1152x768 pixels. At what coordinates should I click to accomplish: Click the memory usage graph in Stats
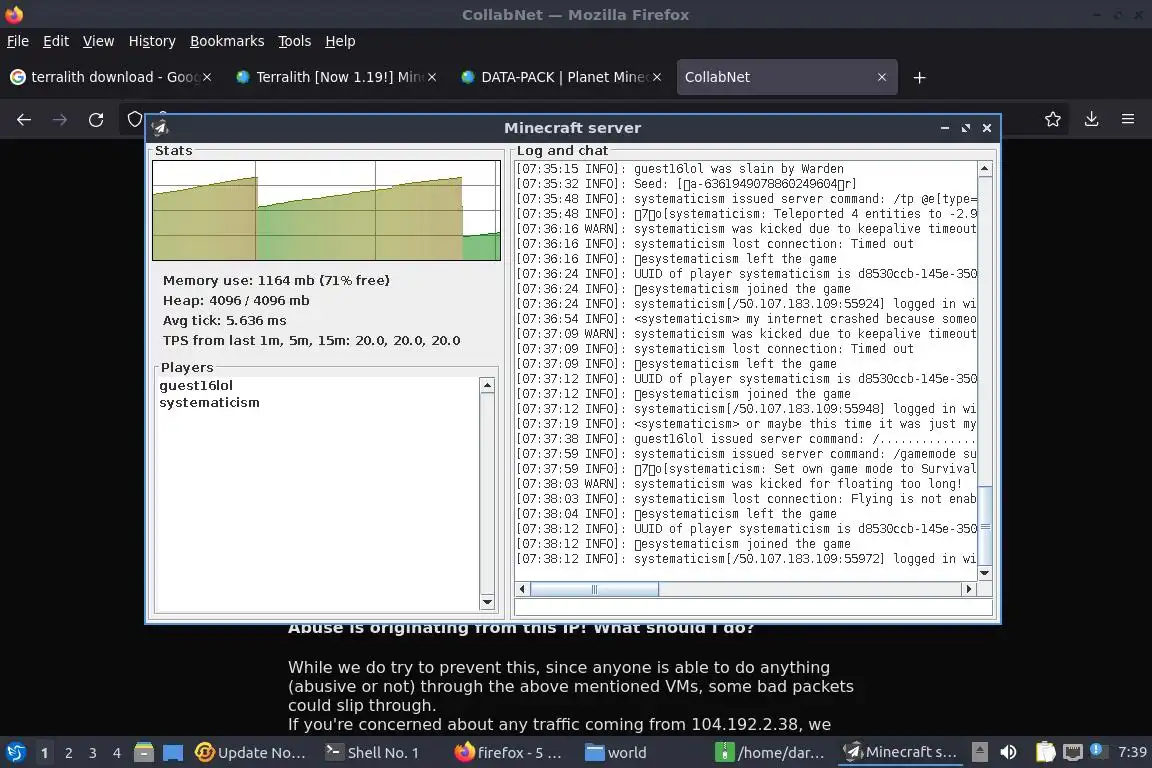326,210
